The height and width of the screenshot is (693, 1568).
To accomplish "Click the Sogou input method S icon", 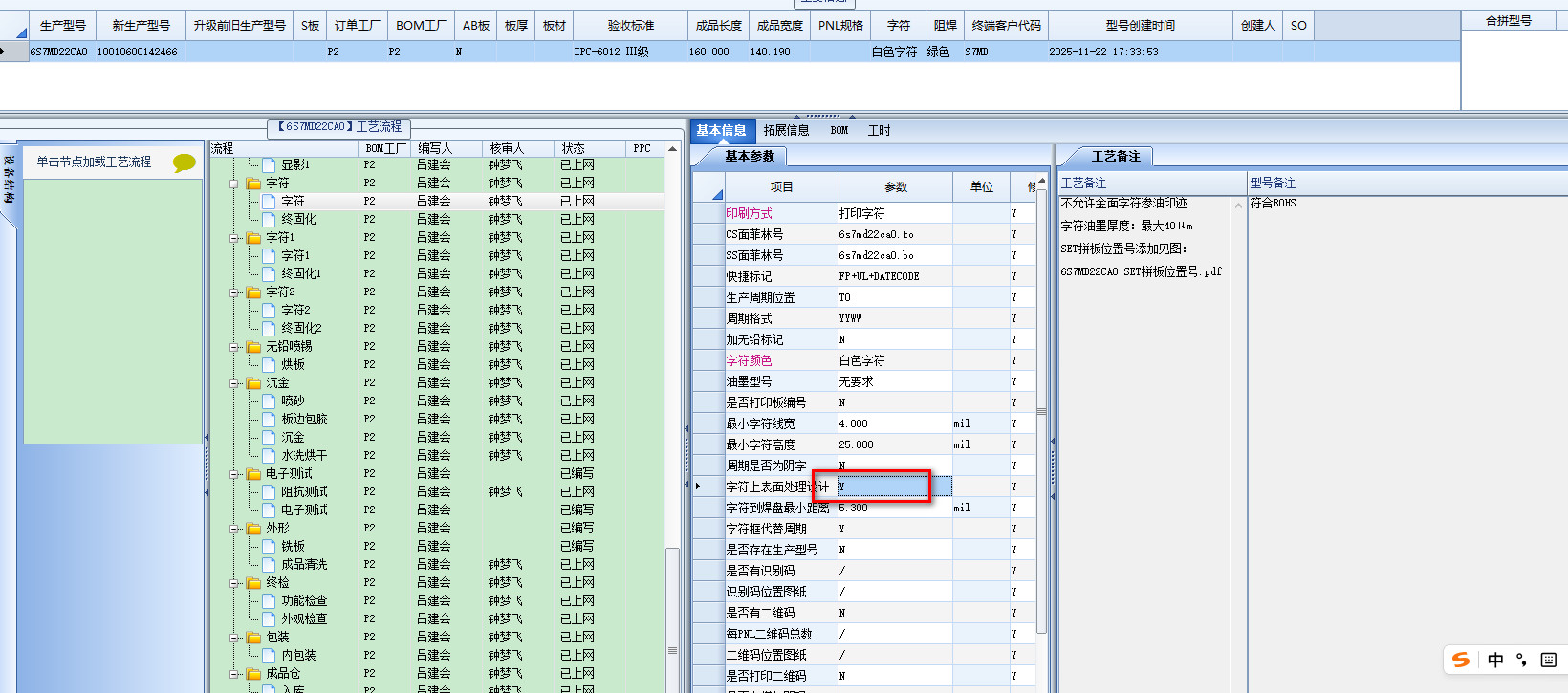I will click(x=1461, y=660).
